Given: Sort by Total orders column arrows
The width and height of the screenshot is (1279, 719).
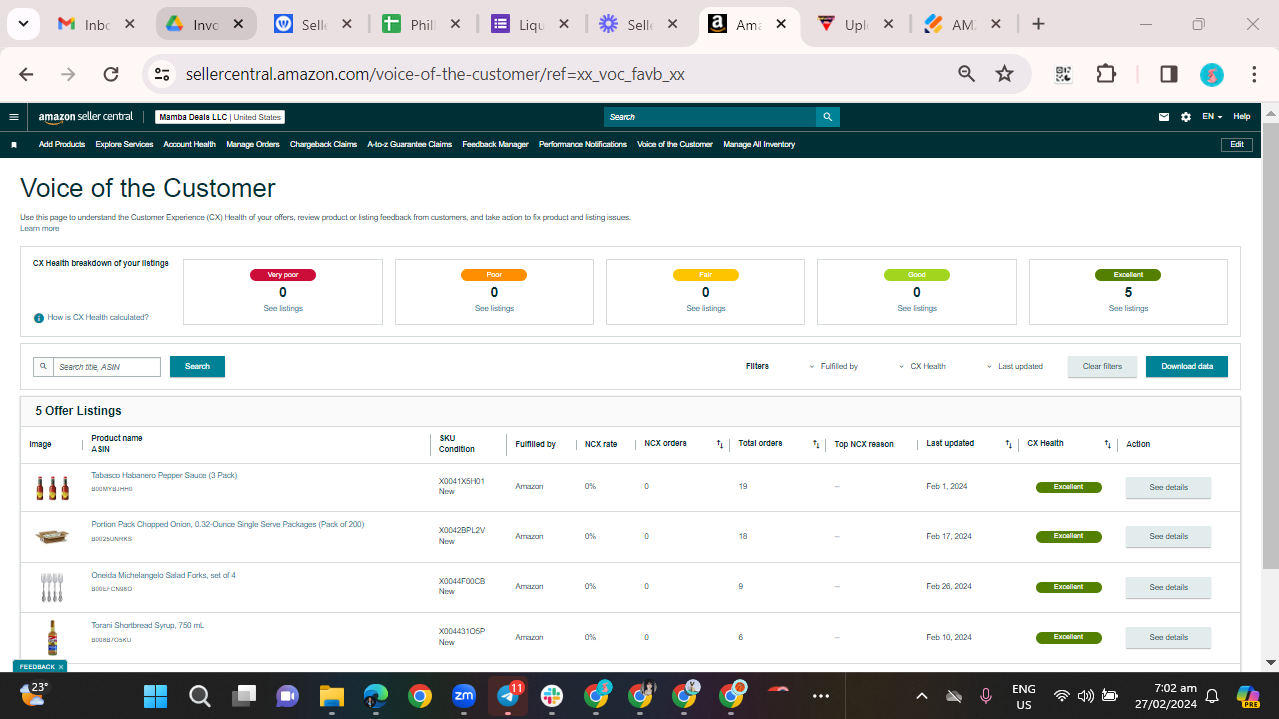Looking at the screenshot, I should (x=816, y=444).
